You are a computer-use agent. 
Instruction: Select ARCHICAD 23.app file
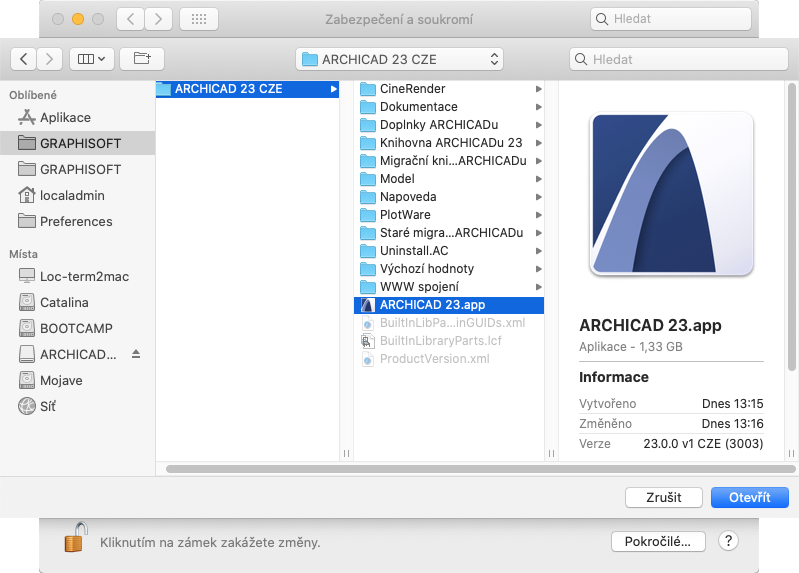tap(449, 305)
